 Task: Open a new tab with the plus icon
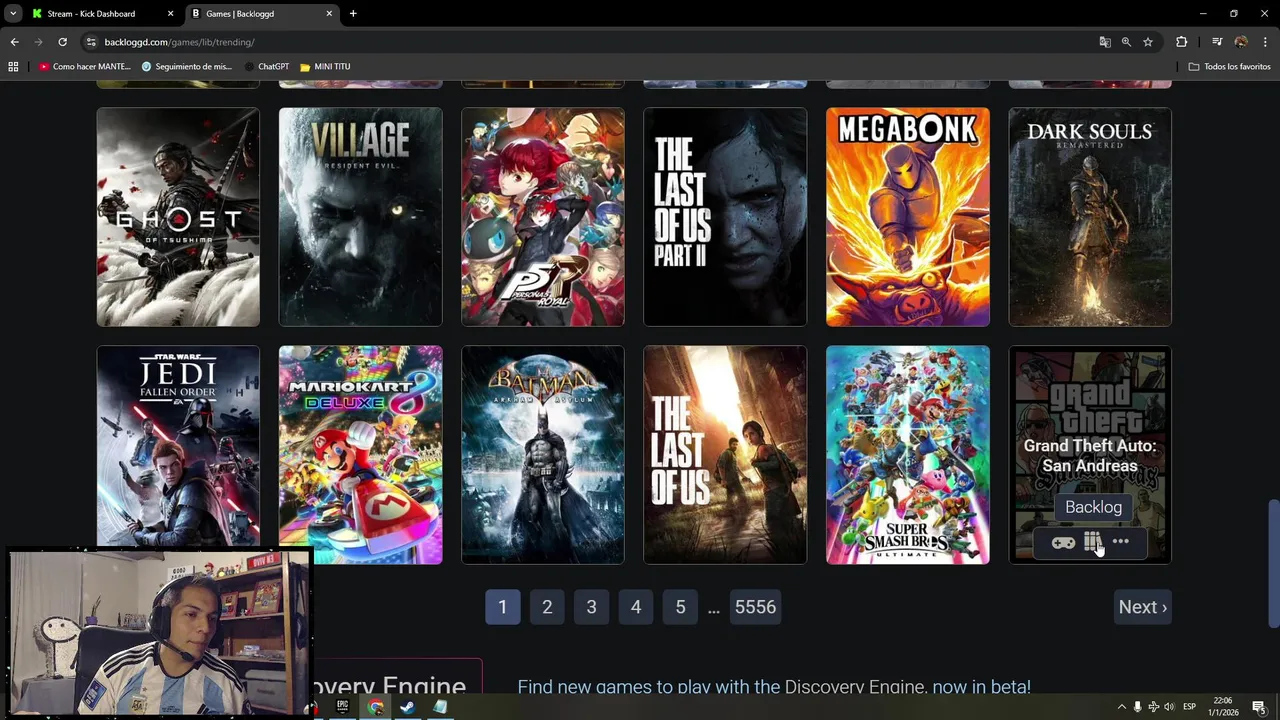coord(353,14)
